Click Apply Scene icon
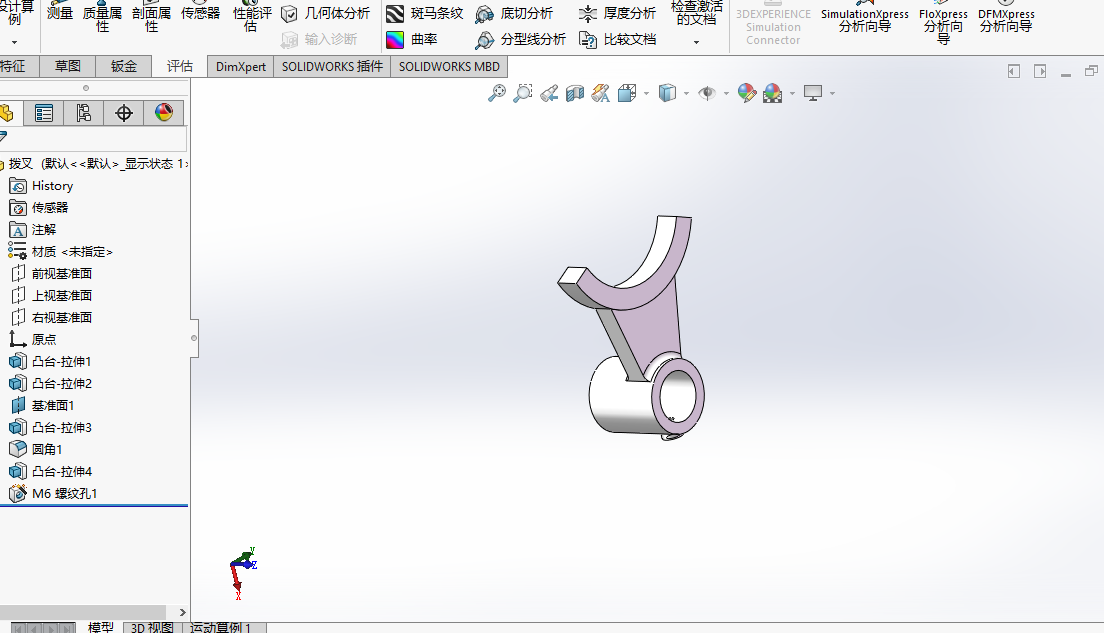The image size is (1104, 633). (x=772, y=93)
